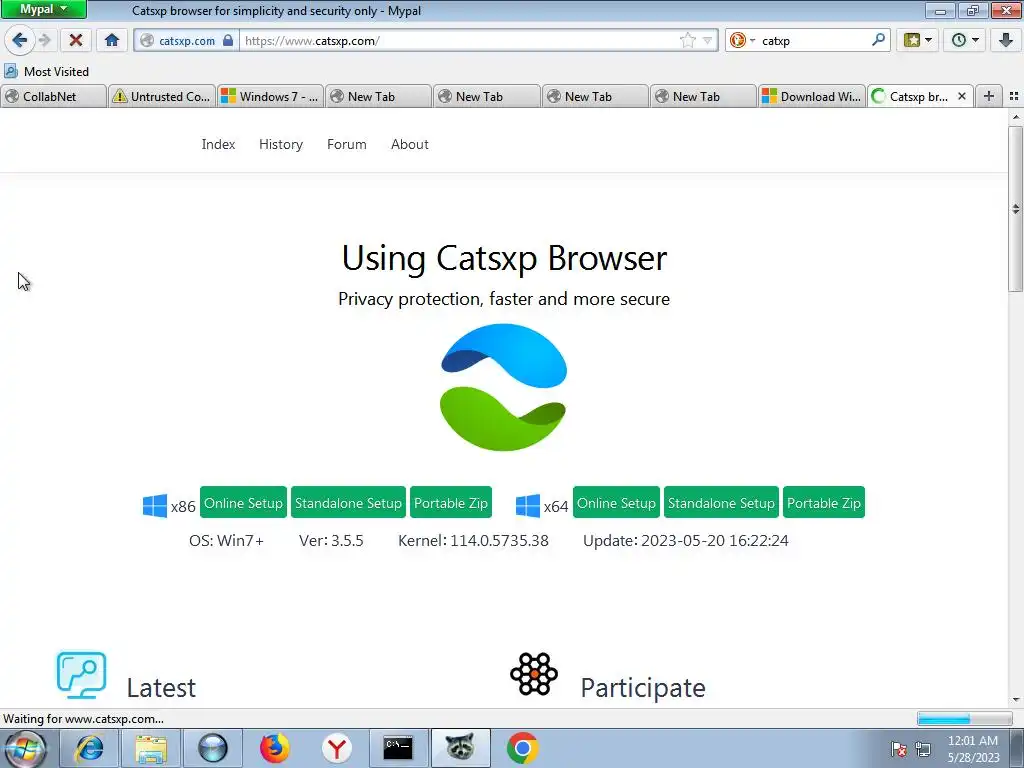
Task: Go back with the Back arrow button
Action: point(20,40)
